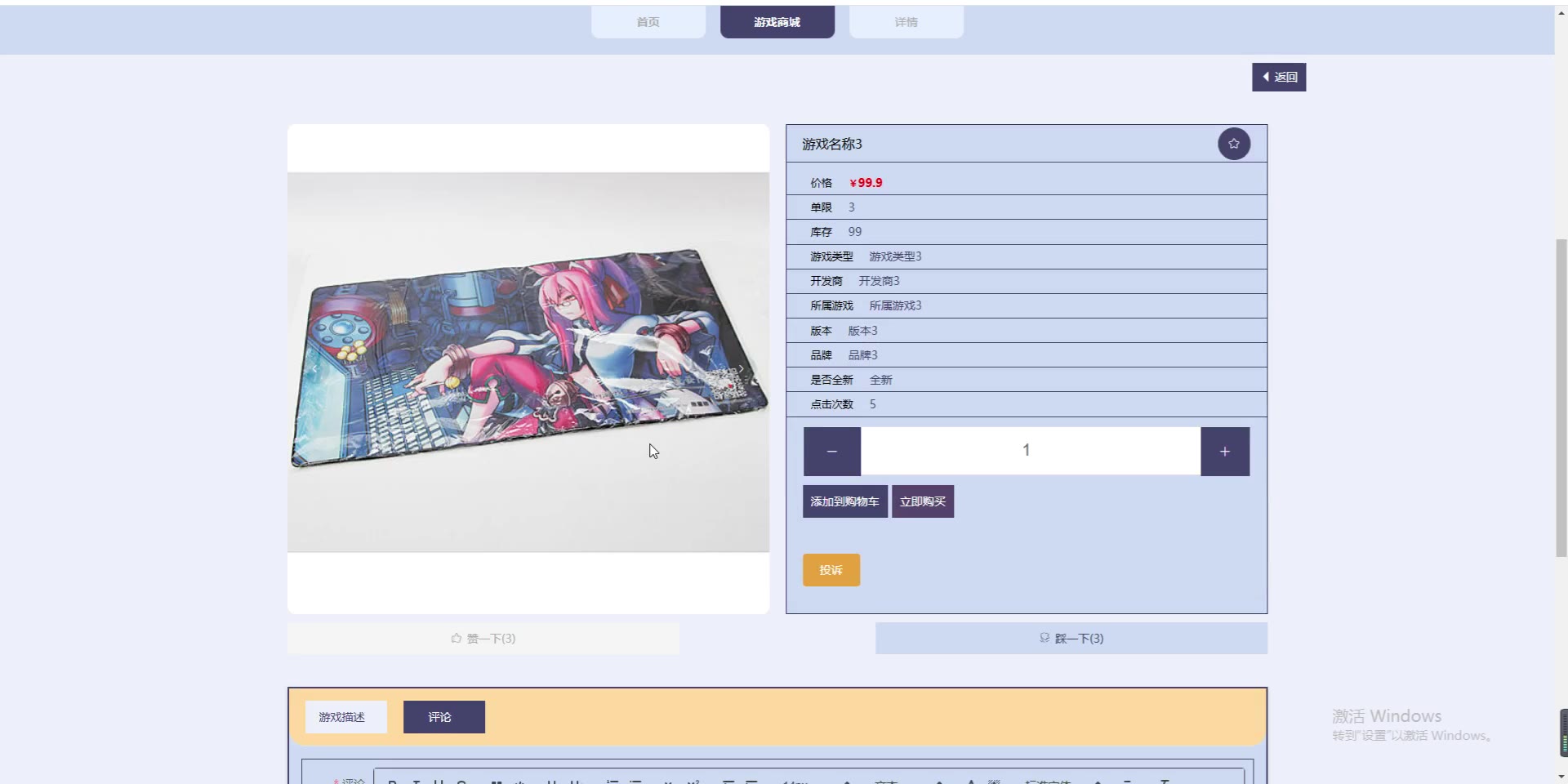Favorite the game with the star icon
This screenshot has height=784, width=1568.
coord(1234,144)
